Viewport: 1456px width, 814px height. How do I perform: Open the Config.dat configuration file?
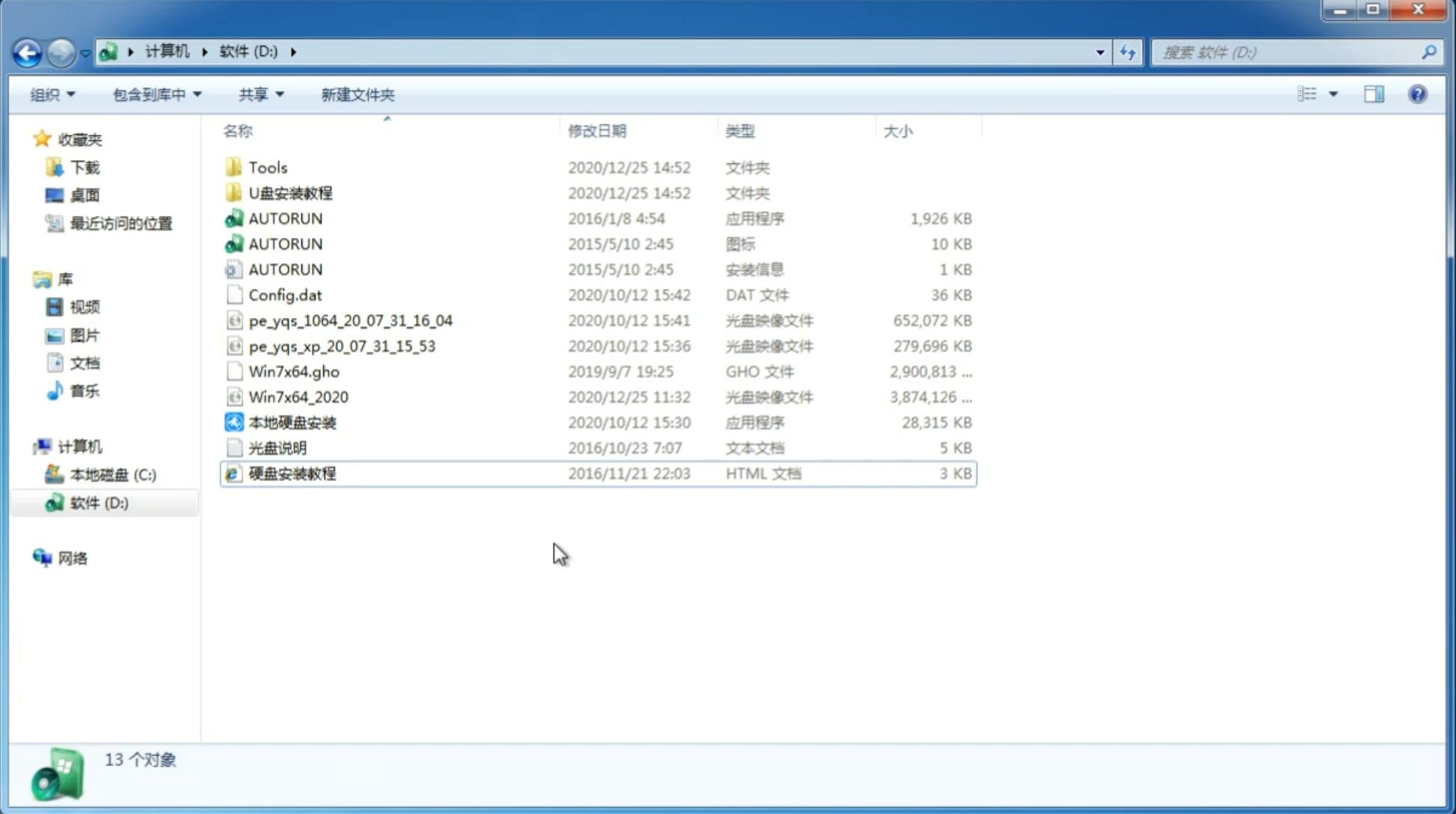(284, 294)
